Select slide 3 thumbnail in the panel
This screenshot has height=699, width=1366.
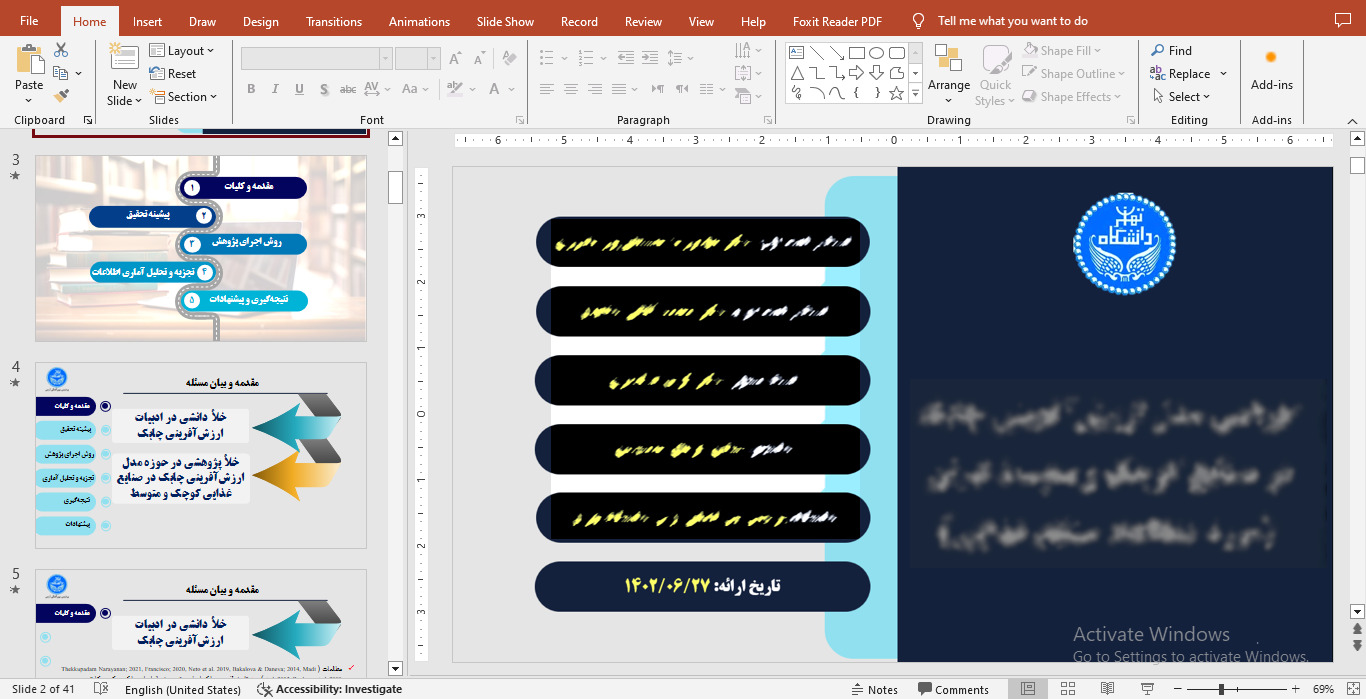pyautogui.click(x=200, y=248)
